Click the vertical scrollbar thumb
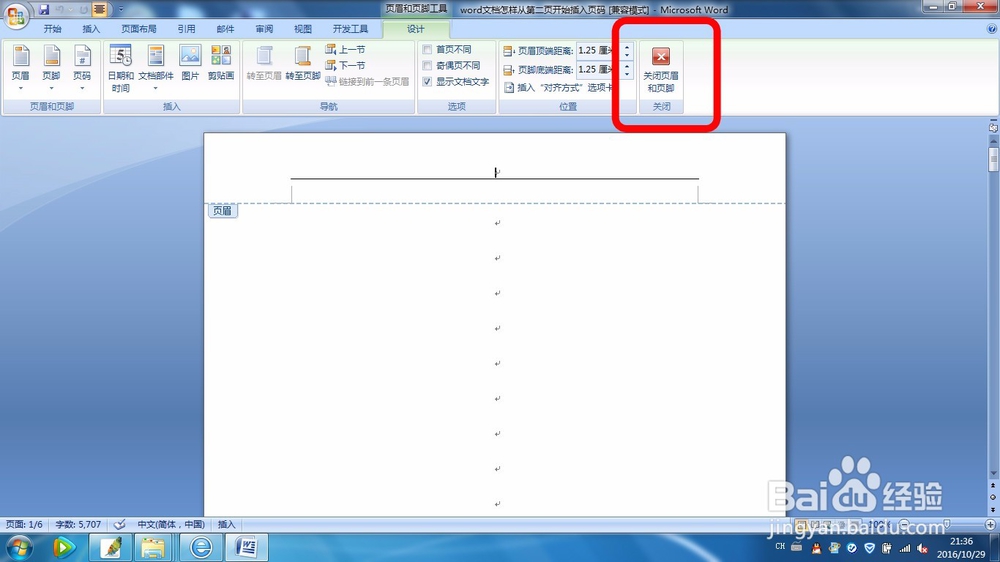Image resolution: width=1000 pixels, height=562 pixels. tap(993, 159)
